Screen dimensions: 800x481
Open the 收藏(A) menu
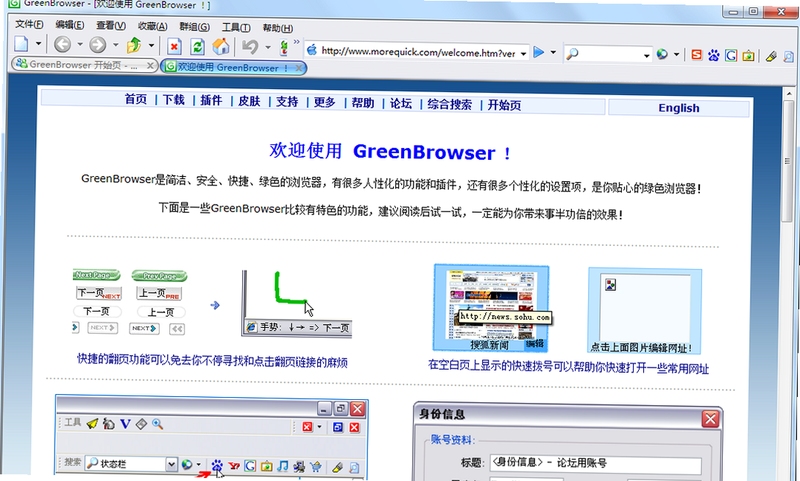[153, 26]
